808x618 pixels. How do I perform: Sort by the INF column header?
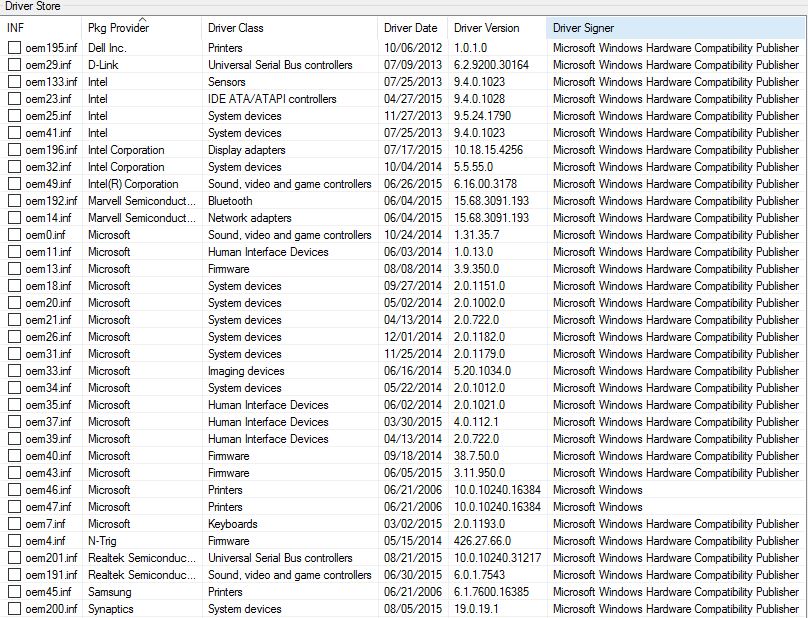(41, 28)
